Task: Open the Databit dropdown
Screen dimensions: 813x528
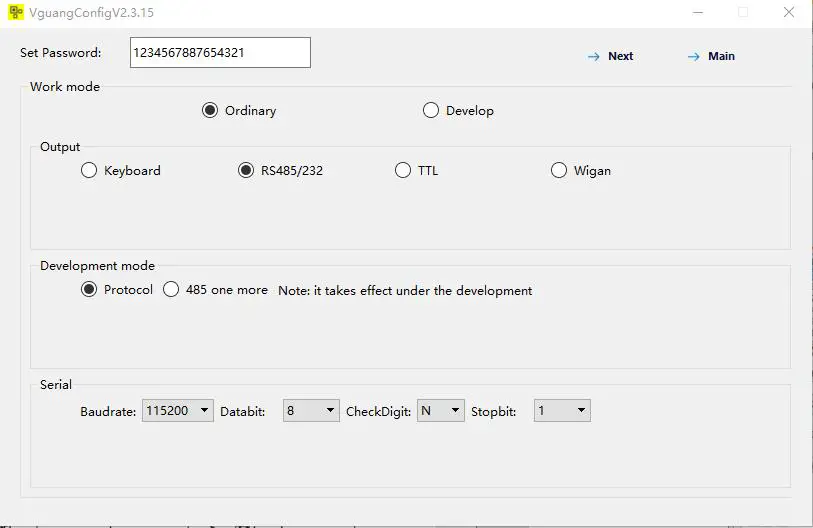Action: [x=311, y=411]
